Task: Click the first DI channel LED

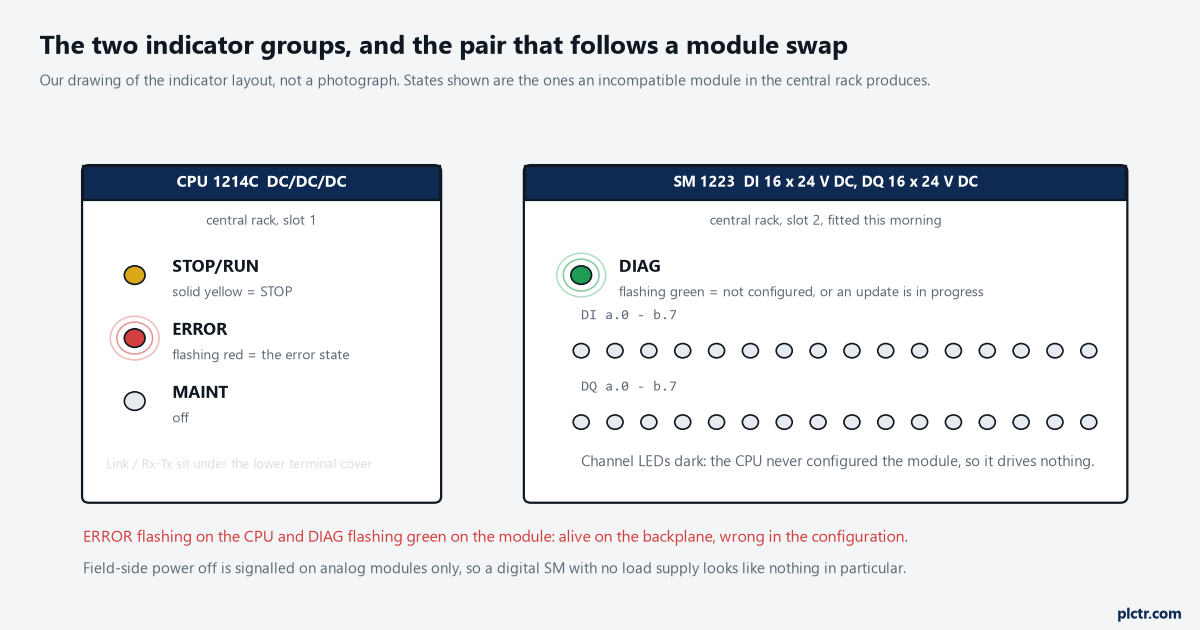Action: click(581, 351)
